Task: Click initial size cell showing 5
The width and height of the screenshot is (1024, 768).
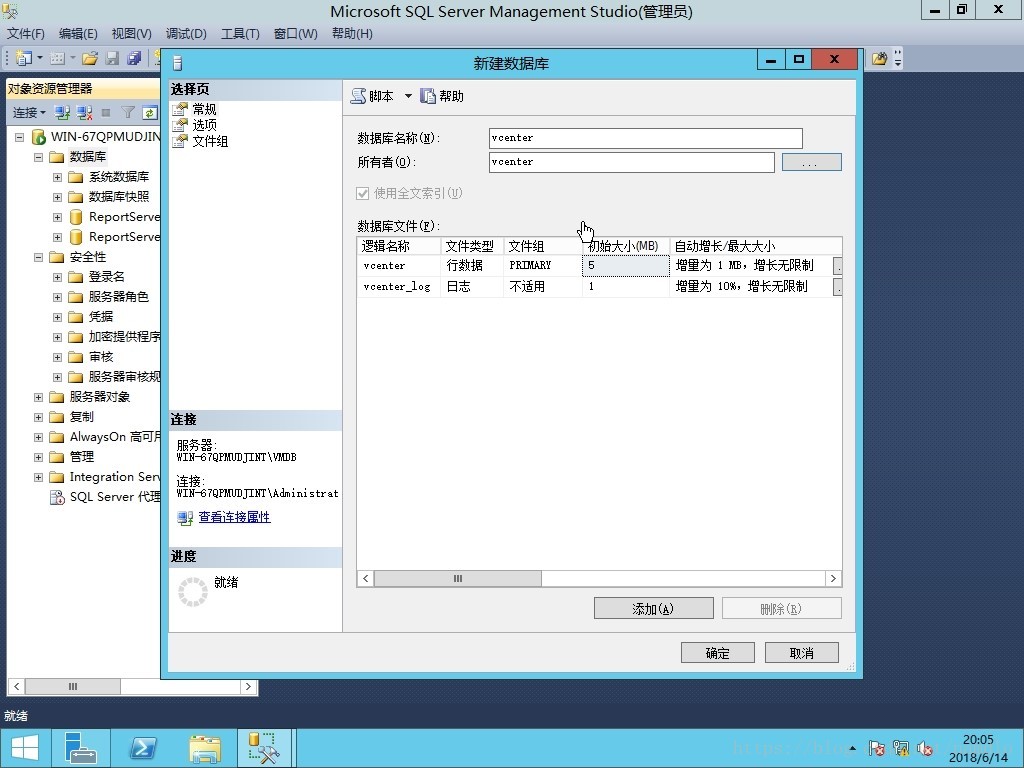Action: (x=626, y=266)
